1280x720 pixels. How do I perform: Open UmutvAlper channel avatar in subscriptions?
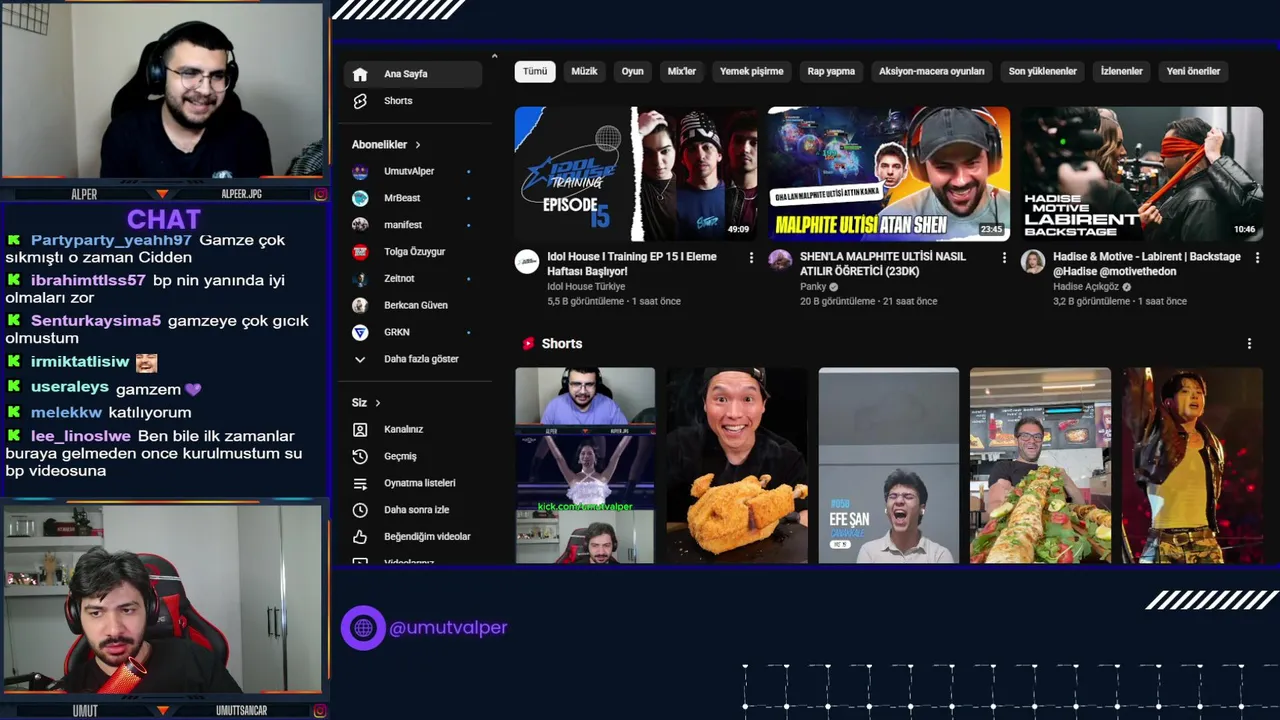pos(360,171)
